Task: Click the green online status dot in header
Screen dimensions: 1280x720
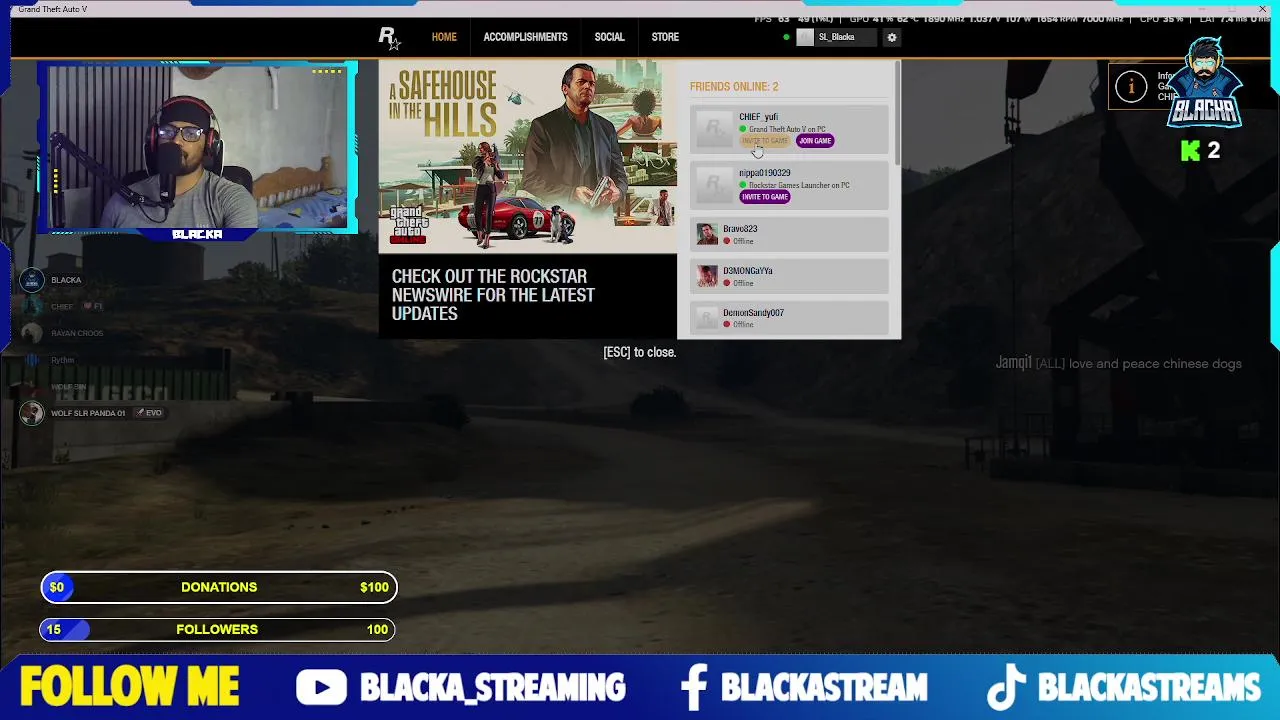Action: pyautogui.click(x=786, y=37)
